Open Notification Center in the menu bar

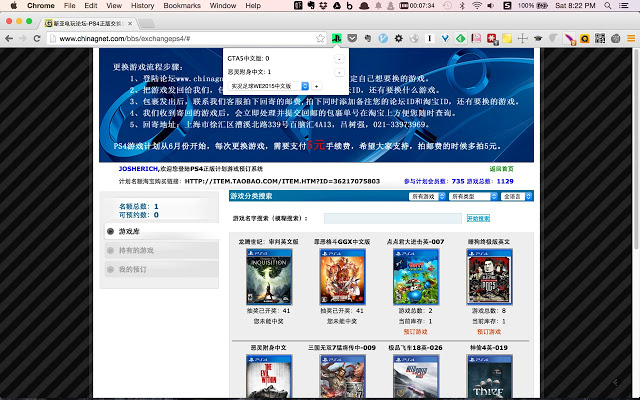pos(623,6)
